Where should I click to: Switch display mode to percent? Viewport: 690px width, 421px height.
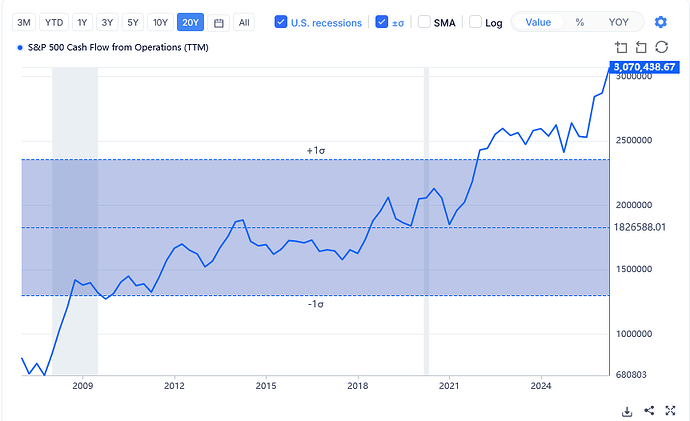tap(580, 22)
